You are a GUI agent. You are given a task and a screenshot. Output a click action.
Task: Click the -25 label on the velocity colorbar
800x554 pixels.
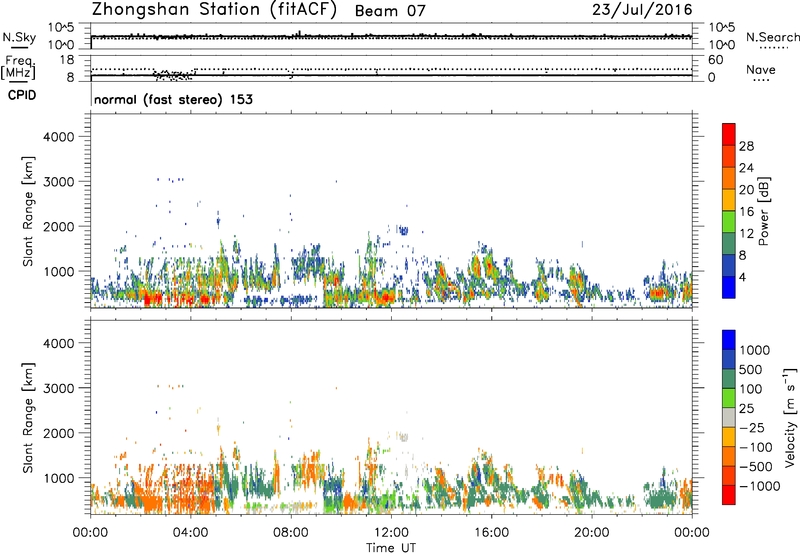tap(752, 427)
